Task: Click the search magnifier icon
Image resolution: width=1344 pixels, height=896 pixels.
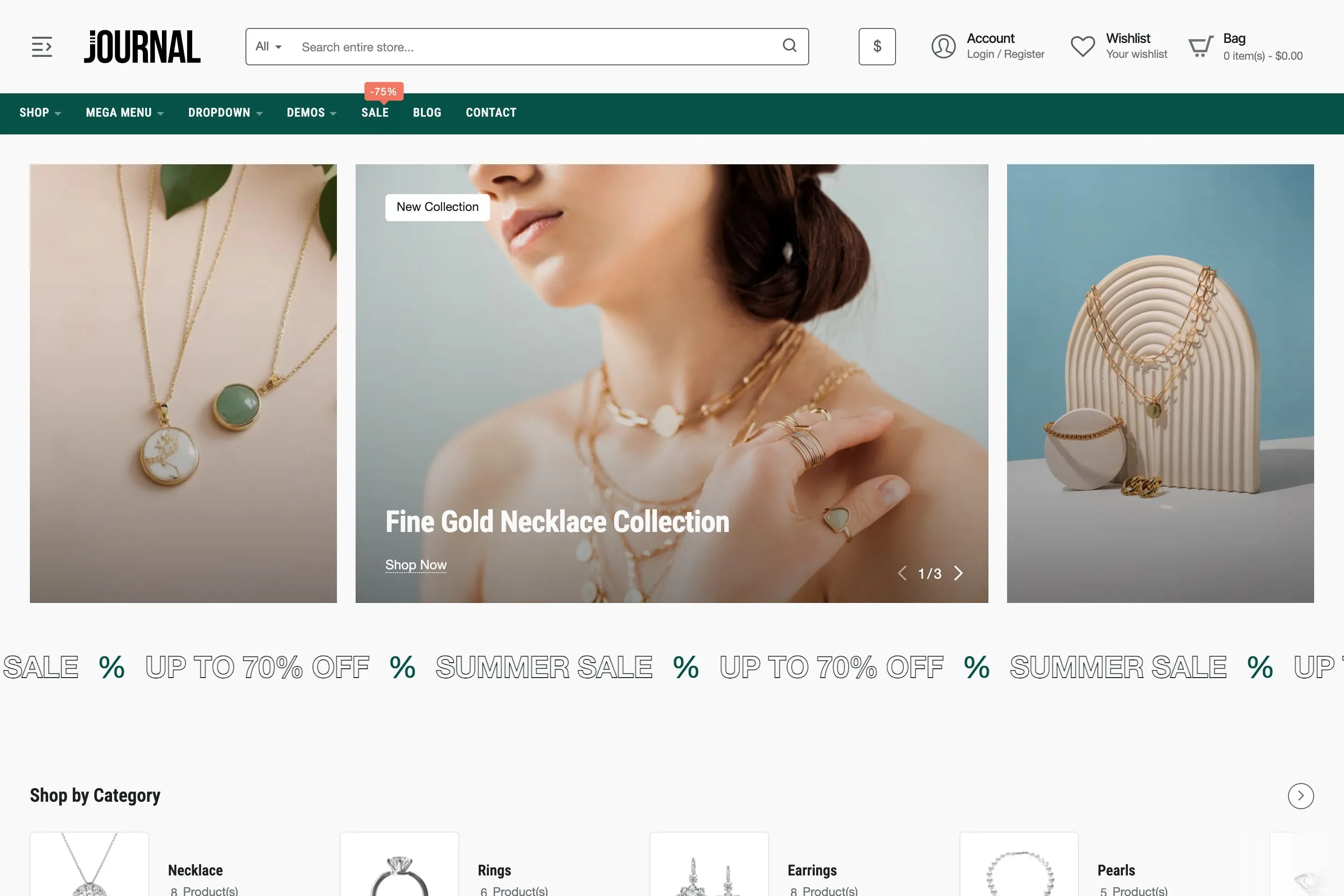Action: pyautogui.click(x=789, y=46)
